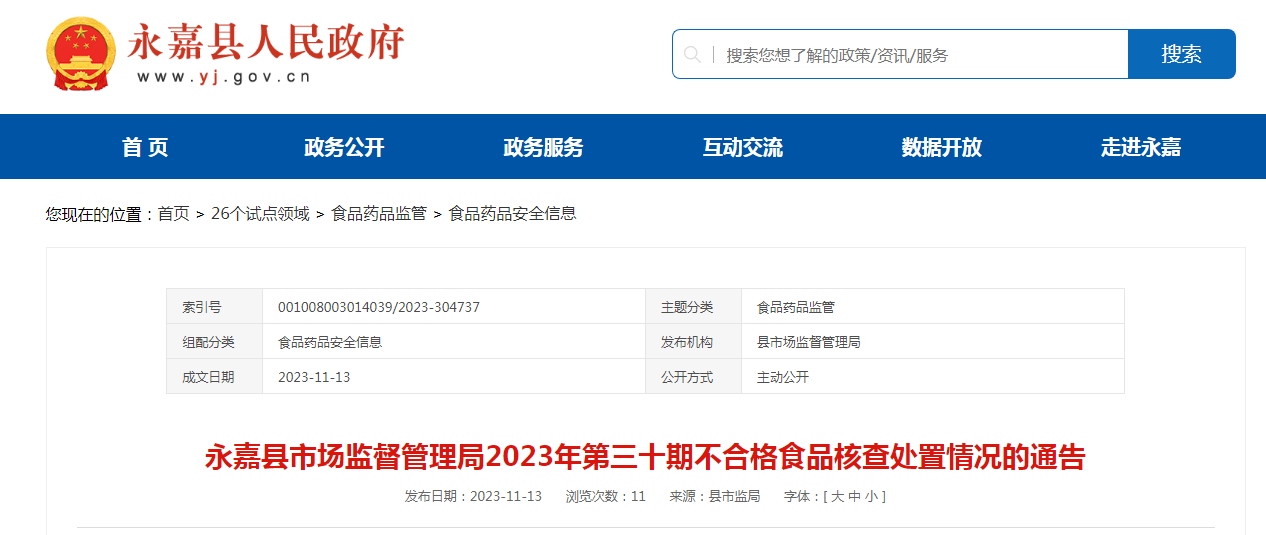The height and width of the screenshot is (535, 1266).
Task: Go to 首页 in the breadcrumb
Action: 173,213
